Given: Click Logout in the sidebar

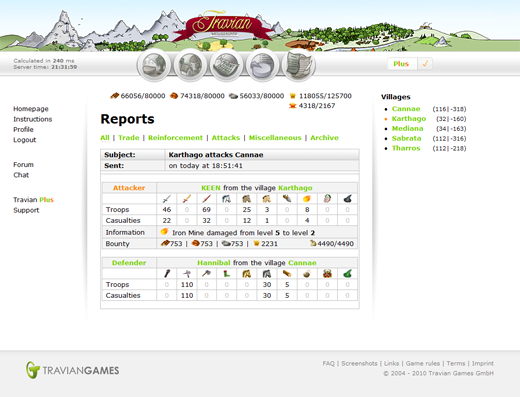Looking at the screenshot, I should click(25, 140).
